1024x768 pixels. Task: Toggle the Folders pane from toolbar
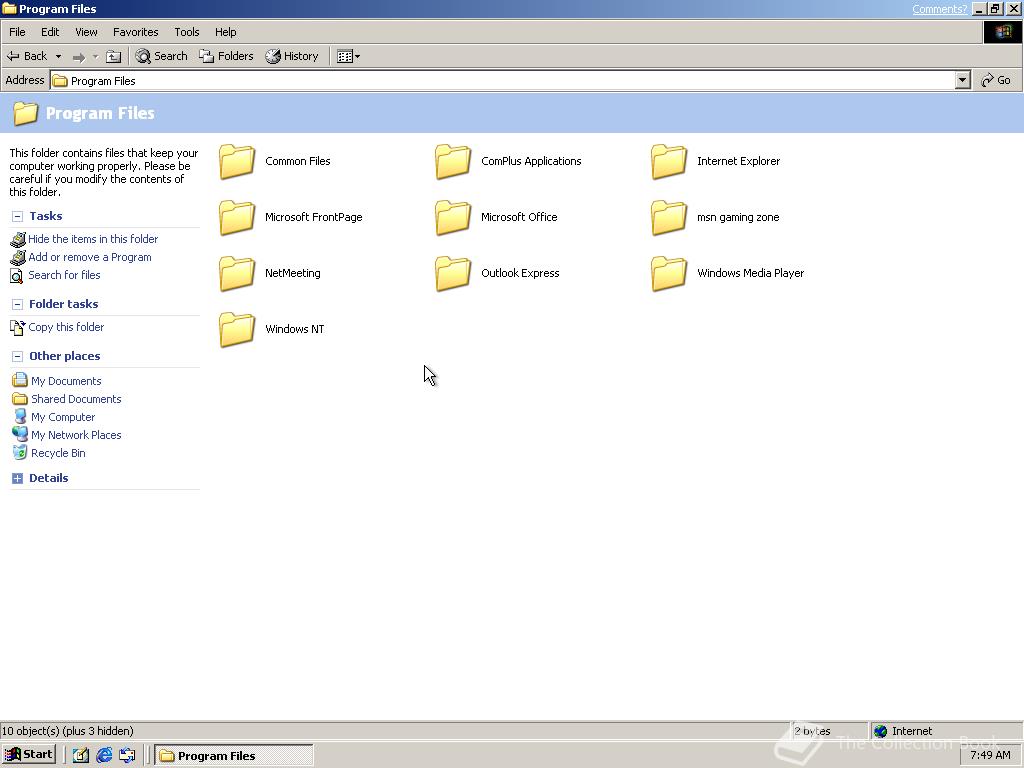pyautogui.click(x=226, y=56)
